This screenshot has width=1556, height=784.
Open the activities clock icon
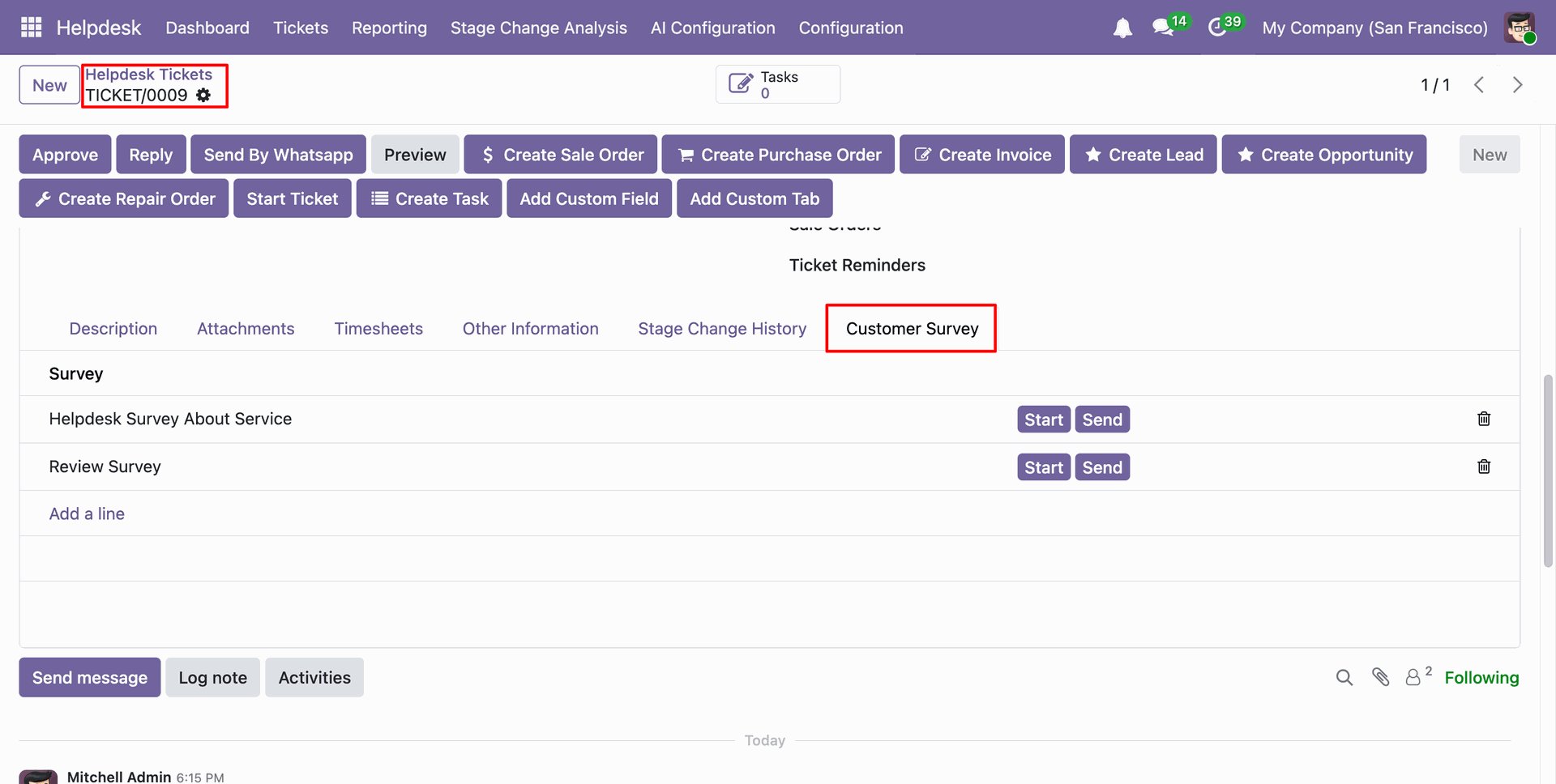tap(1217, 28)
